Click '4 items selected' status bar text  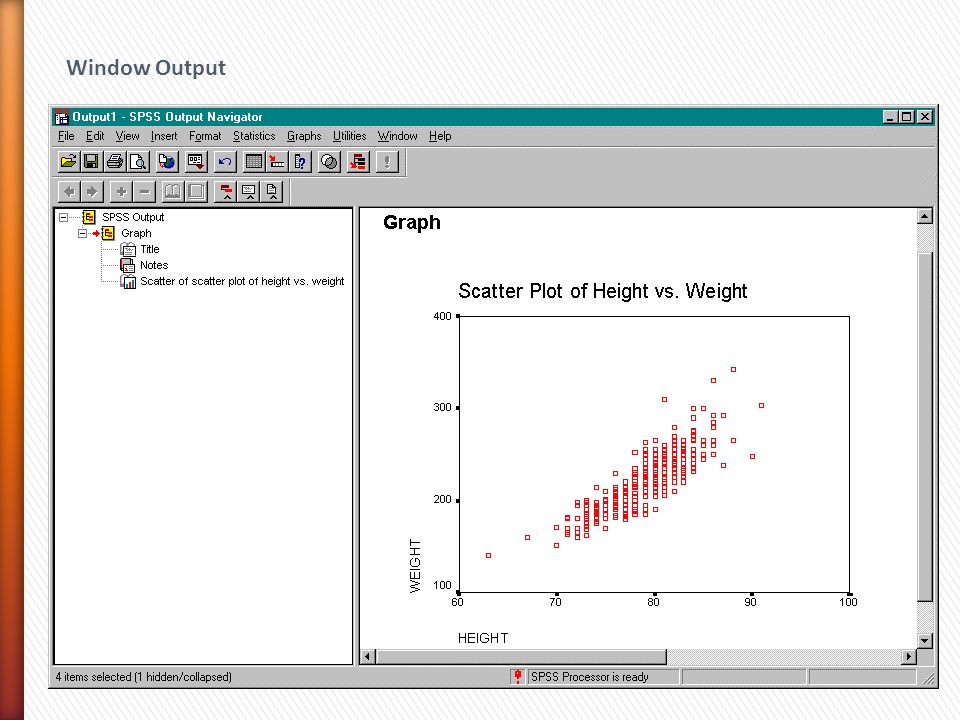(x=144, y=677)
